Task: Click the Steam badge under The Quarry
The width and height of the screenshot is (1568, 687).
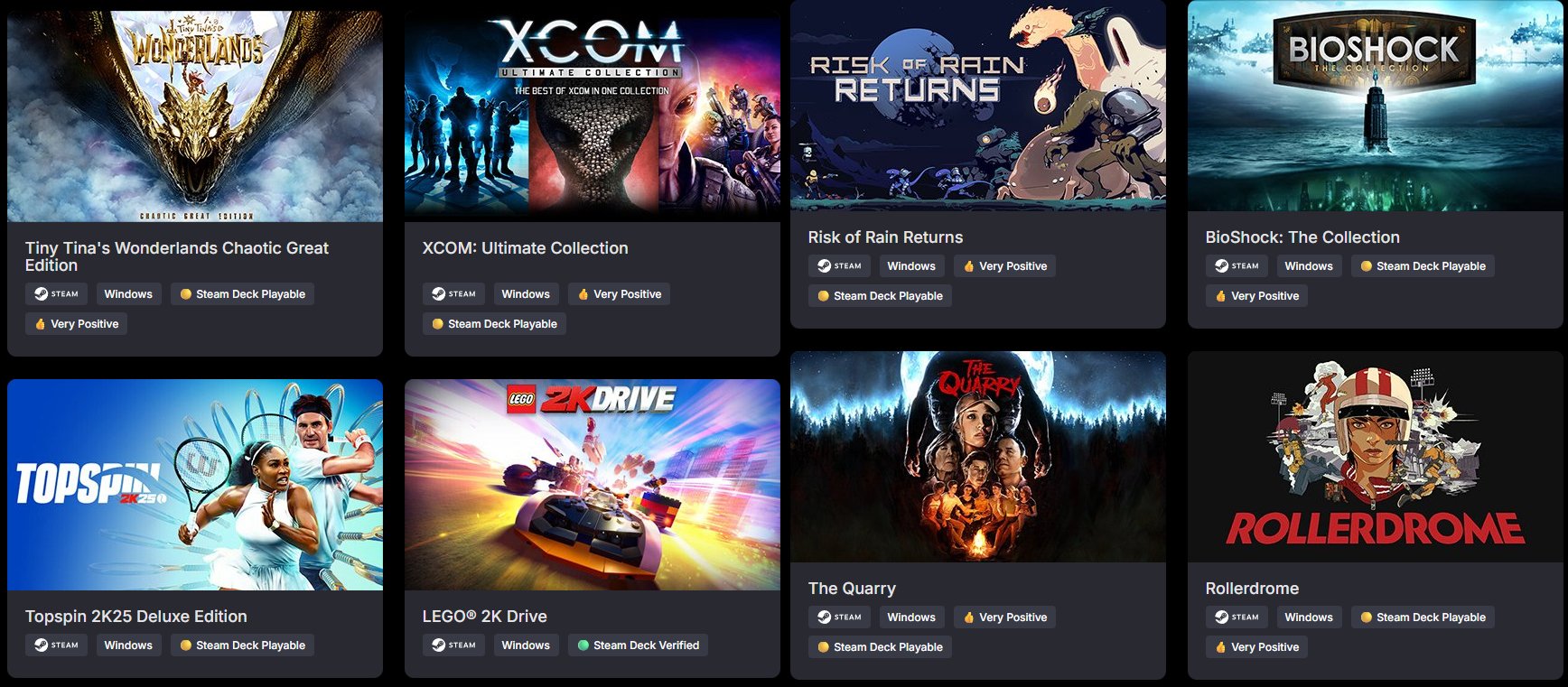Action: (x=839, y=617)
